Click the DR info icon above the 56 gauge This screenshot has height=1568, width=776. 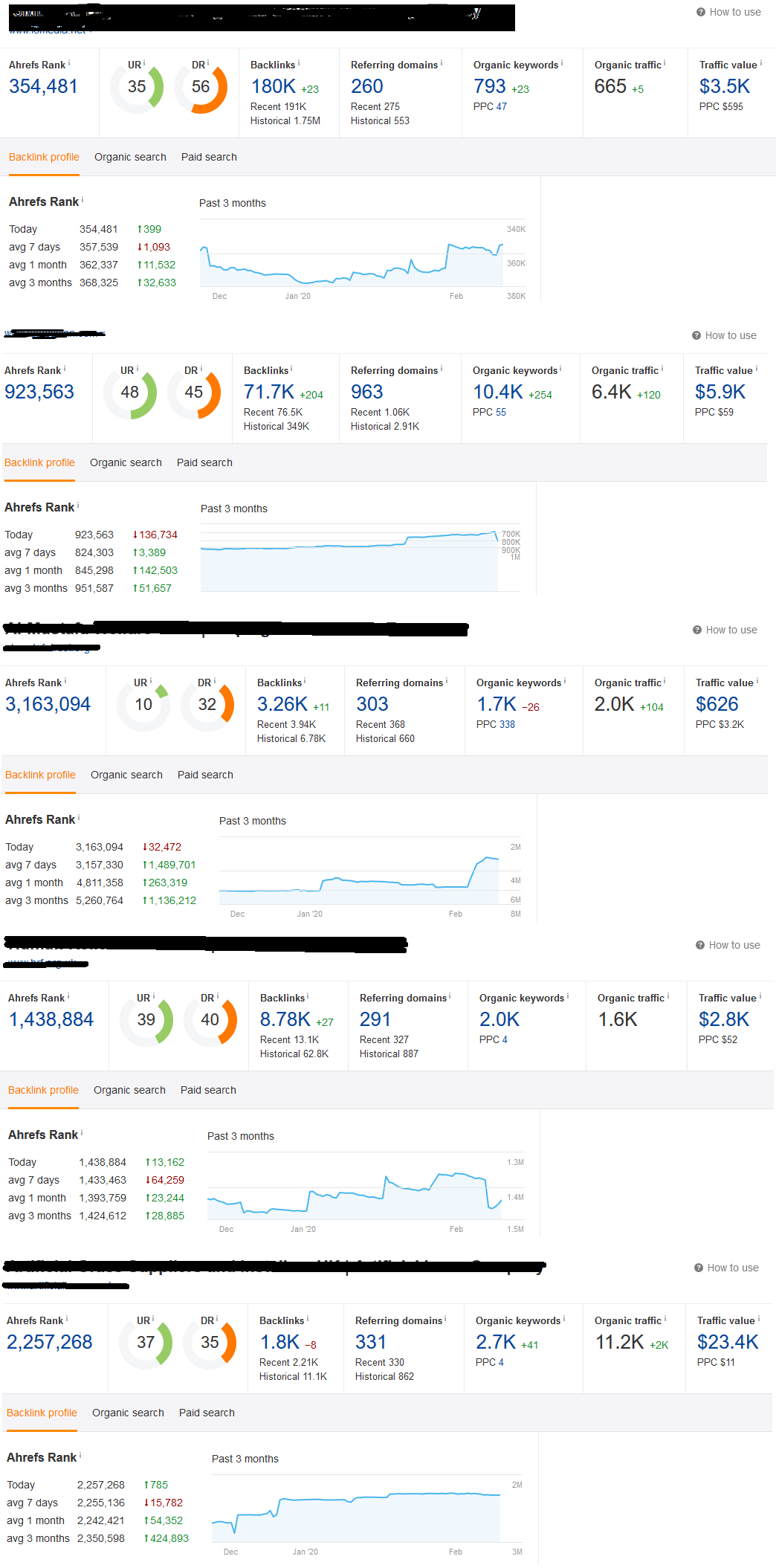pos(208,63)
